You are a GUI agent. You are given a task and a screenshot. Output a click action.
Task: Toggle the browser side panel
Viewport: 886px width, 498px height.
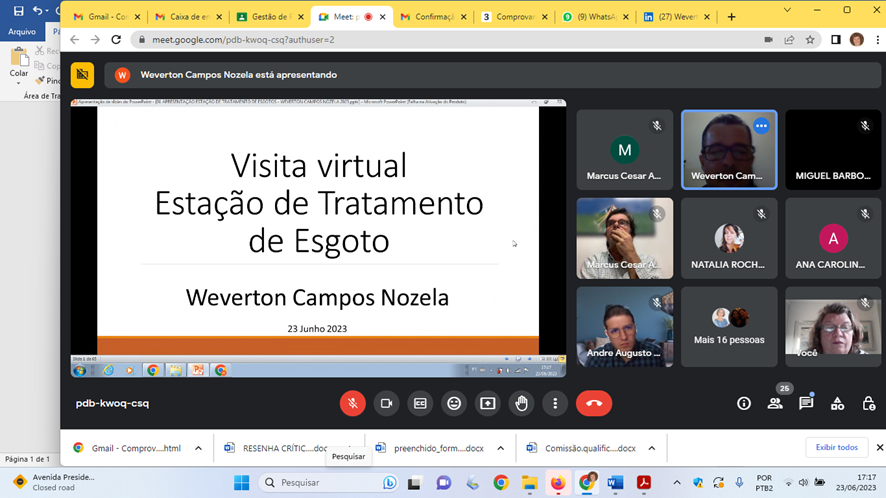pos(836,40)
